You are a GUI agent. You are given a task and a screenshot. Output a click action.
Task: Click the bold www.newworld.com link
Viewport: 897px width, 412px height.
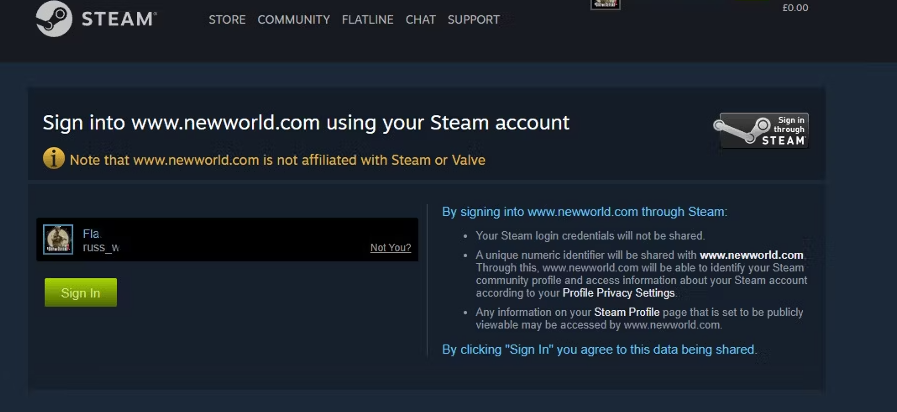(x=751, y=255)
